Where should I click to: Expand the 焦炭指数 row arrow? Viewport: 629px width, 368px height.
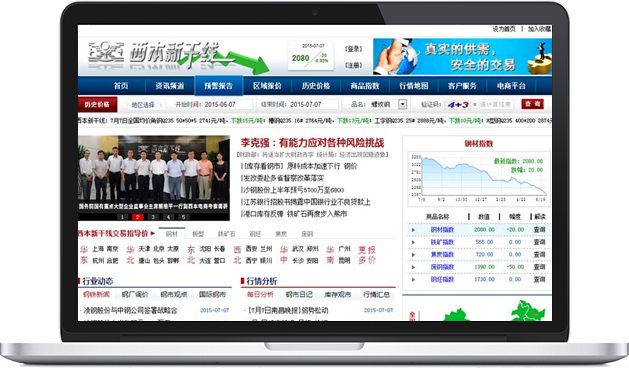[x=413, y=255]
